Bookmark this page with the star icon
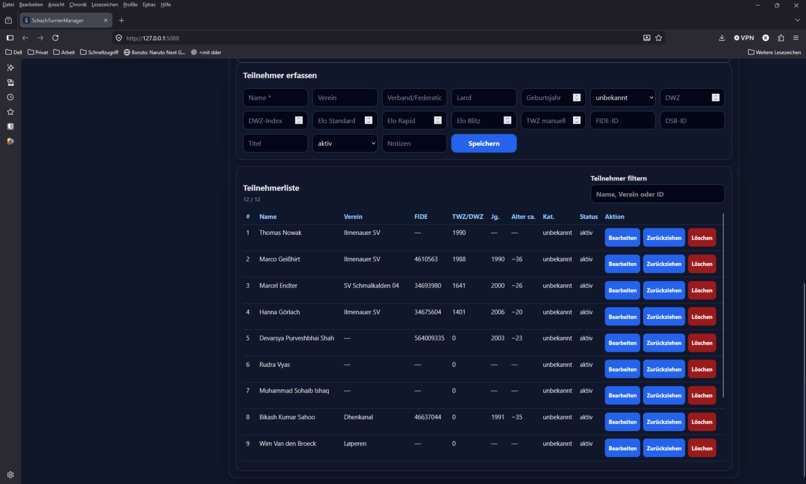The width and height of the screenshot is (806, 484). coord(658,38)
